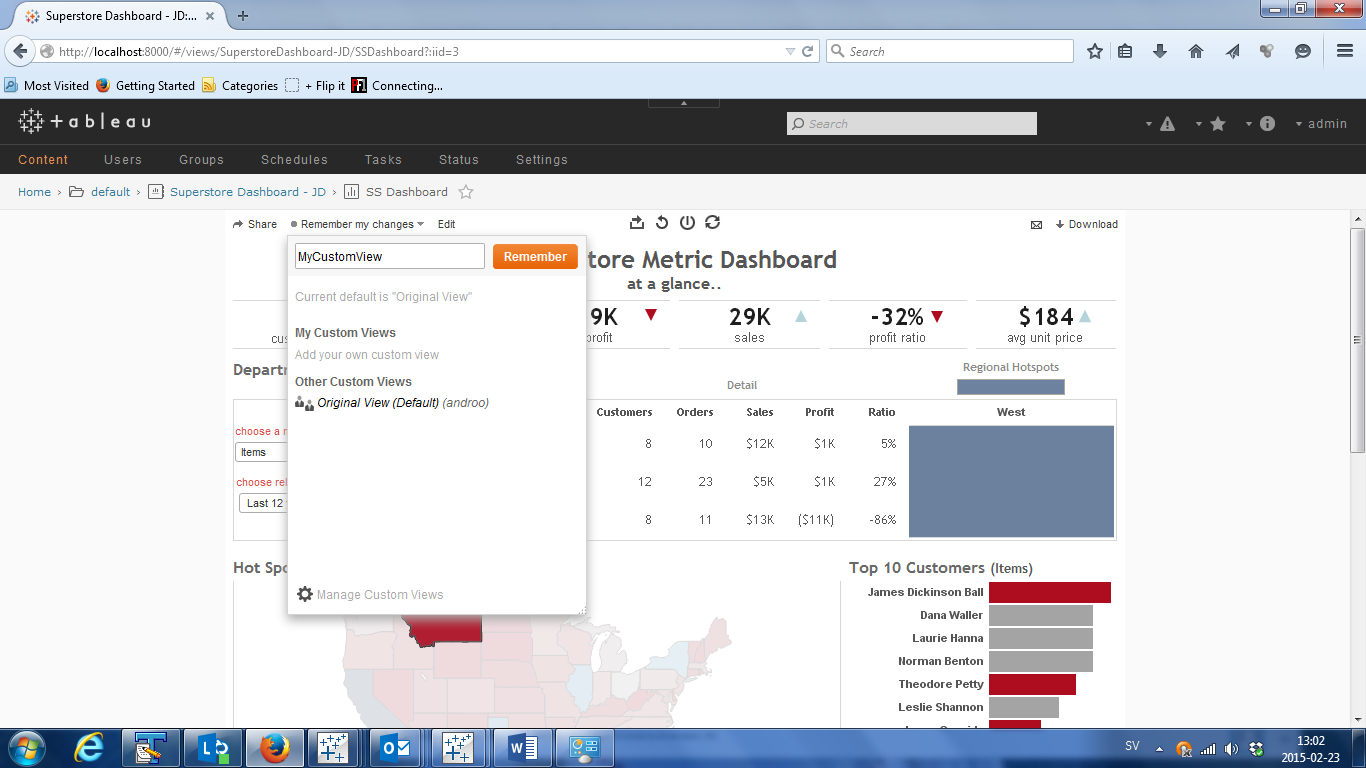Screen dimensions: 1366x768
Task: Open the Status menu
Action: (459, 159)
